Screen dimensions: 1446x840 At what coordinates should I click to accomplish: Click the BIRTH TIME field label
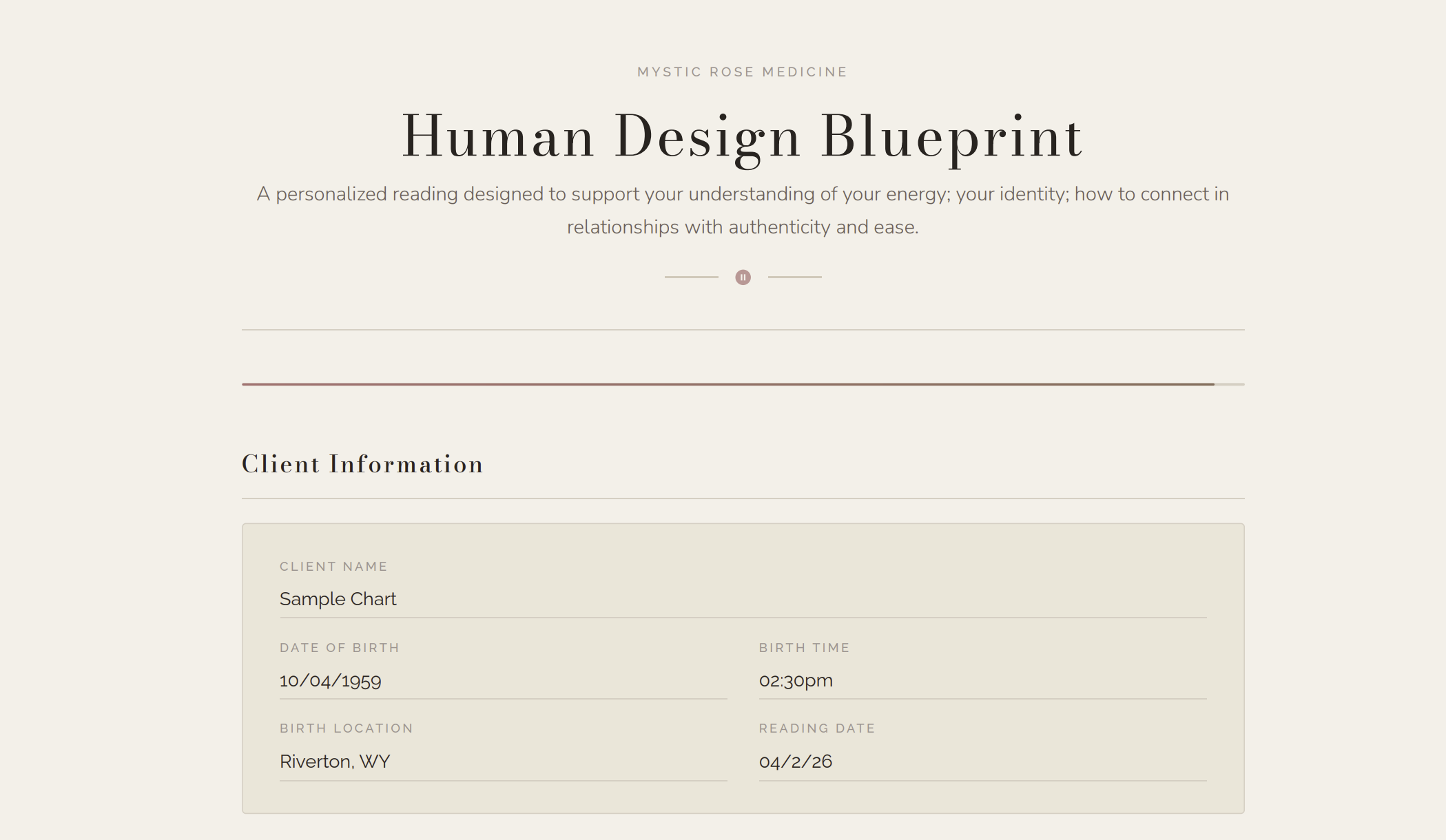804,647
